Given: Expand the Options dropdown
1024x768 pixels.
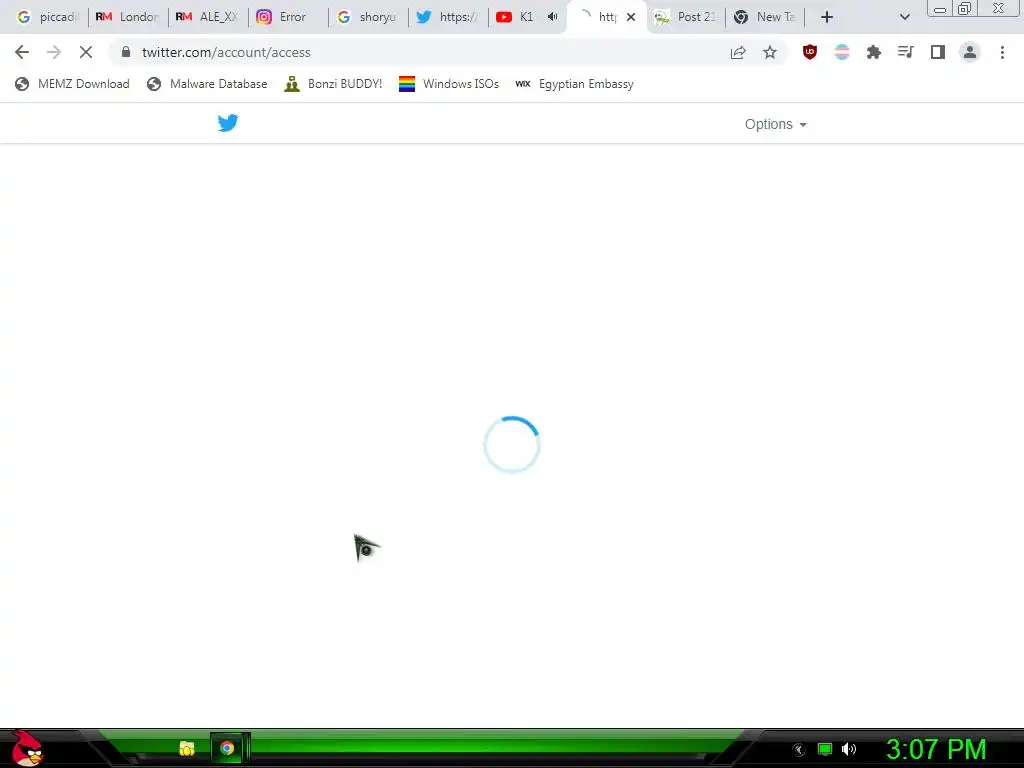Looking at the screenshot, I should 776,124.
